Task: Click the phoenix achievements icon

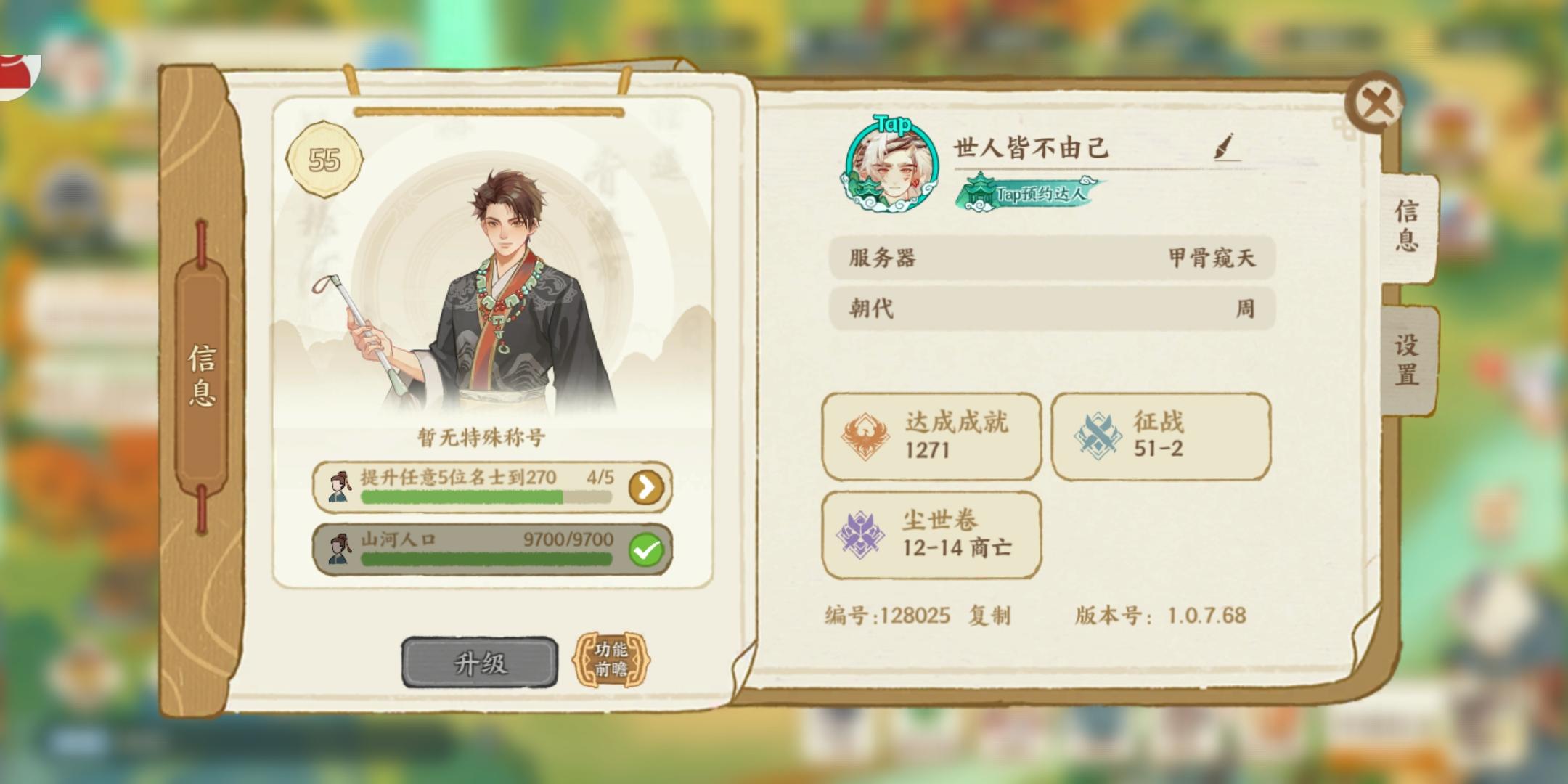Action: 865,436
